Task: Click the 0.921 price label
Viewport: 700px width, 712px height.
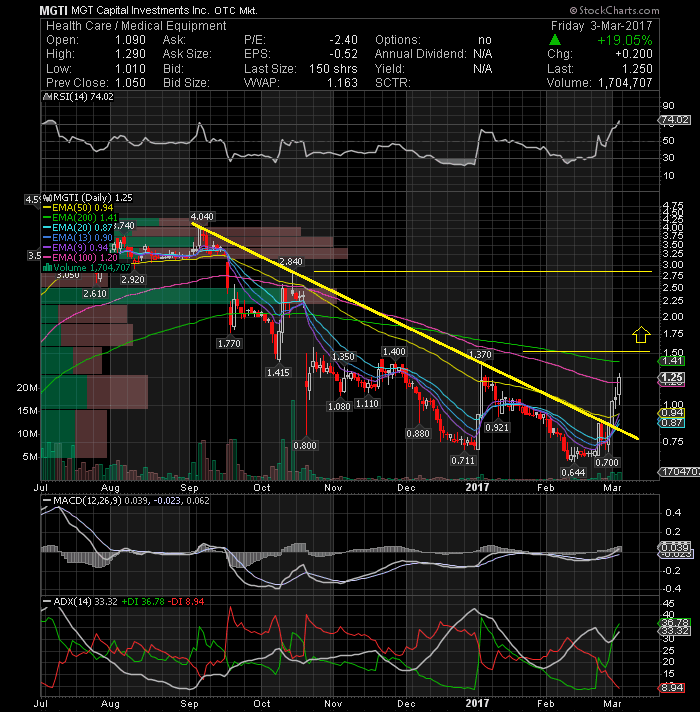Action: (497, 428)
